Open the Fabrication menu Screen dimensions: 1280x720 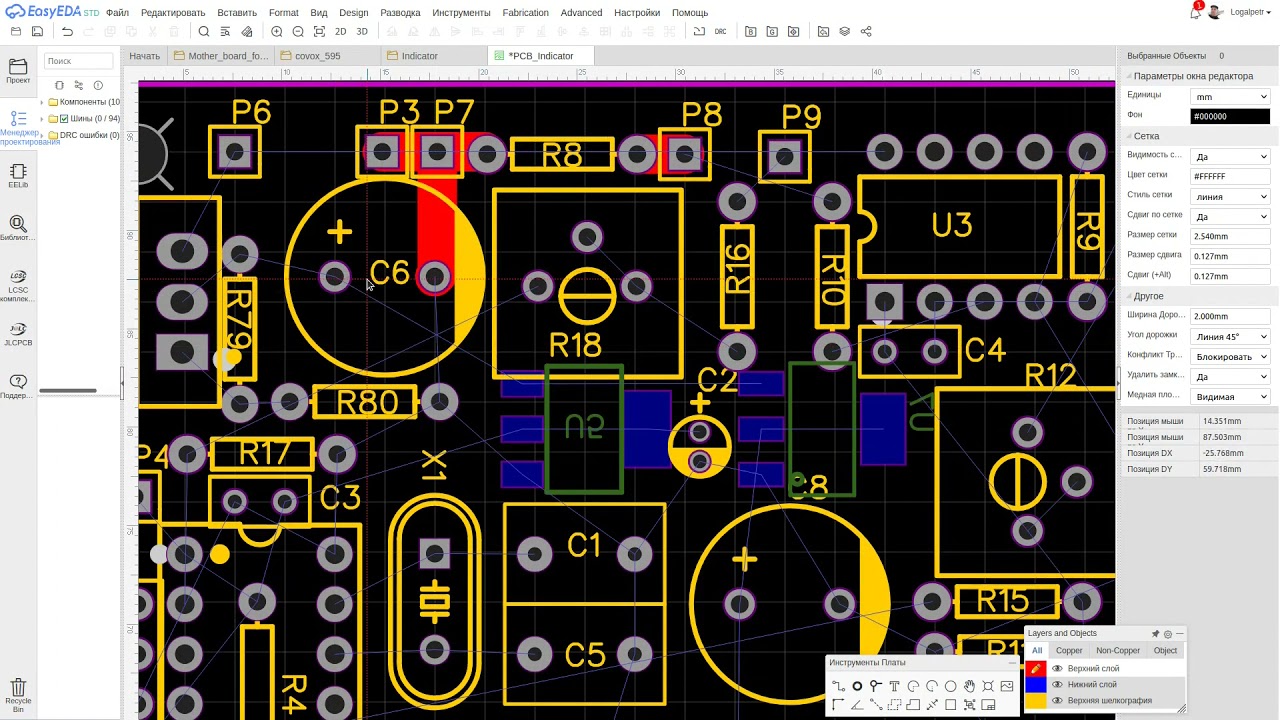[525, 13]
